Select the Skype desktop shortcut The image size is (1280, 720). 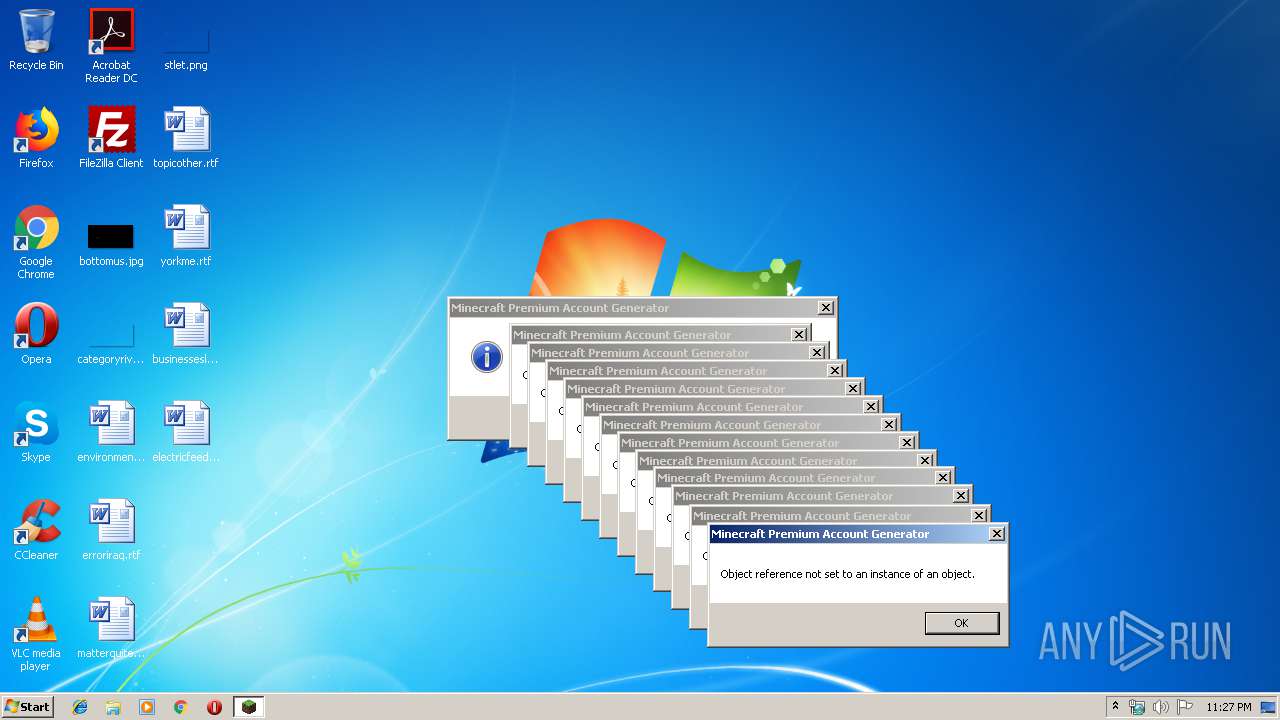(36, 432)
